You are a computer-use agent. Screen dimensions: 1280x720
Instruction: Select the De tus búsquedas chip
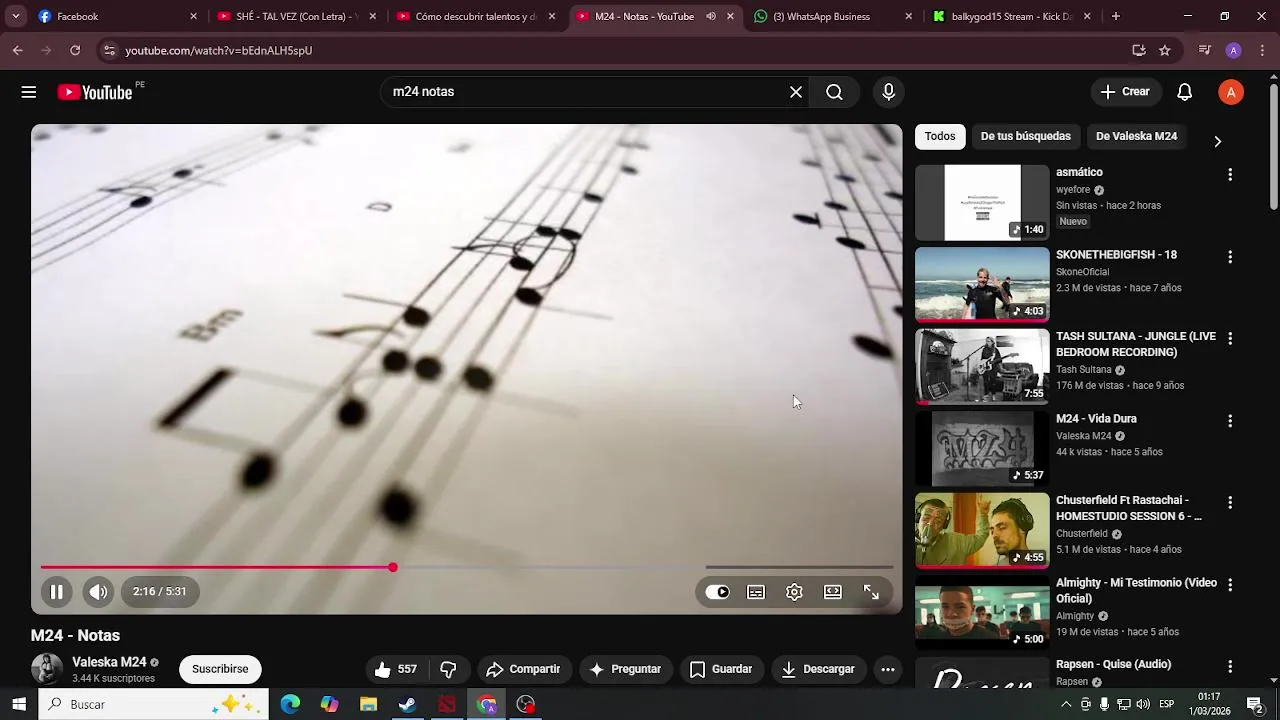(1026, 136)
